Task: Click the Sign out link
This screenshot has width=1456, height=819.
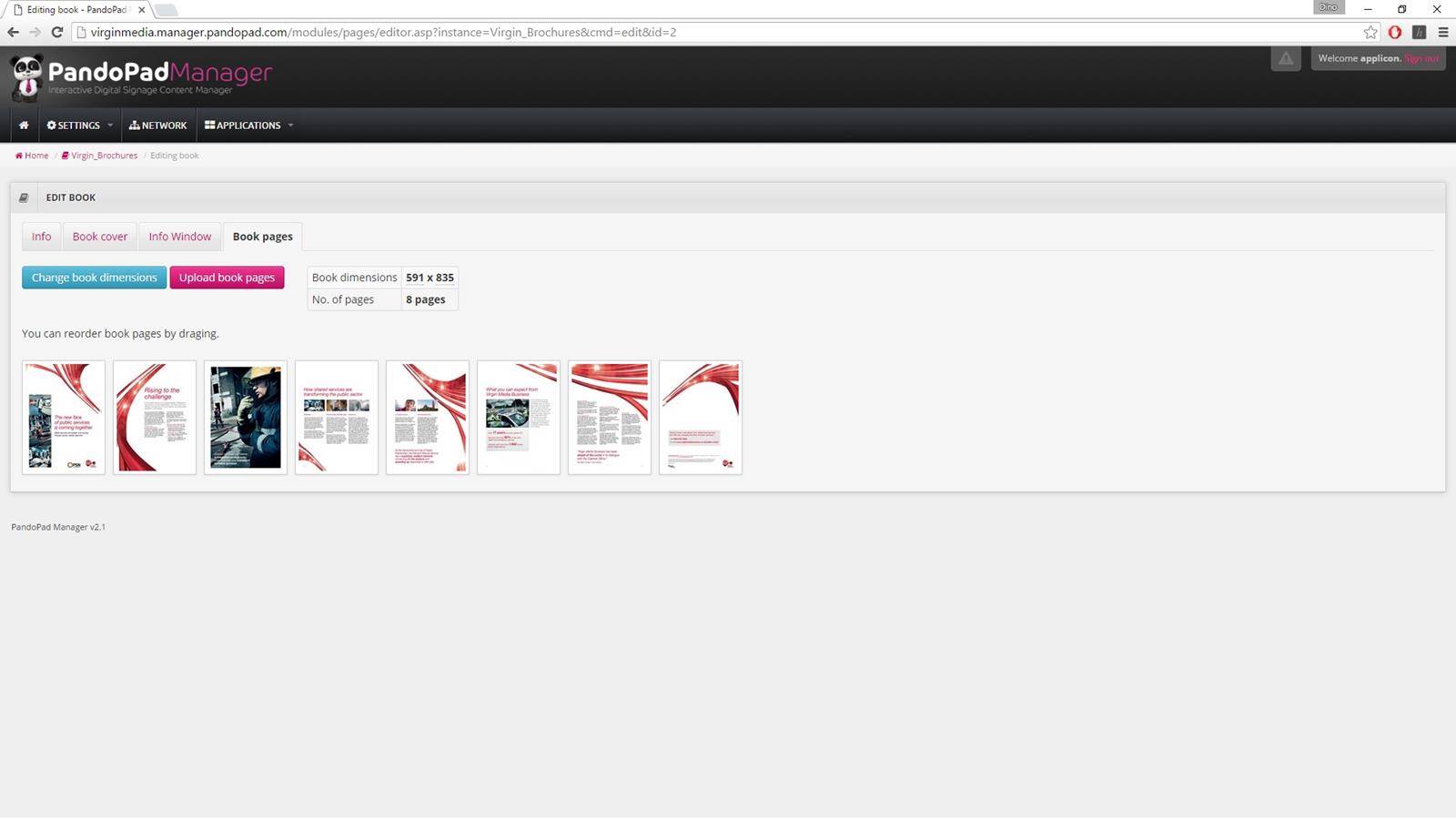Action: coord(1421,58)
